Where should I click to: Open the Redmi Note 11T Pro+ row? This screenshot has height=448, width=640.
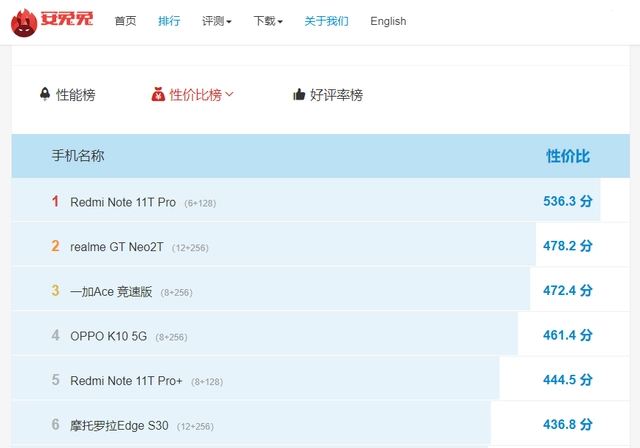coord(126,381)
